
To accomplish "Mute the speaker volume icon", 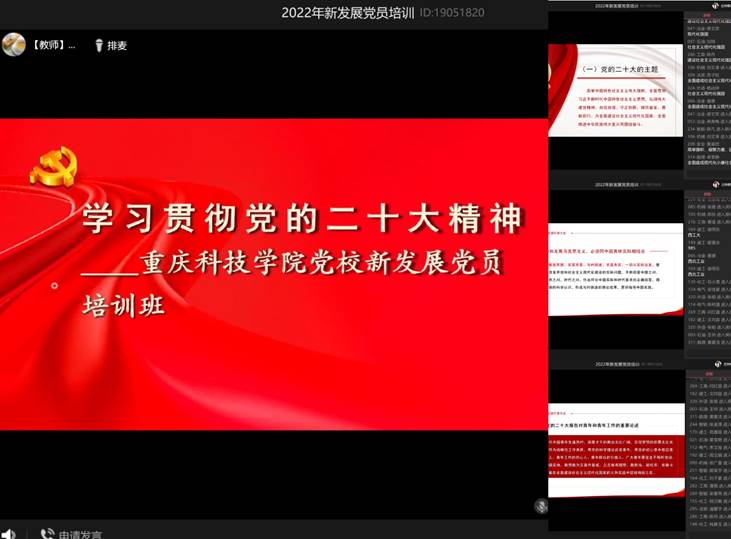I will (x=8, y=534).
